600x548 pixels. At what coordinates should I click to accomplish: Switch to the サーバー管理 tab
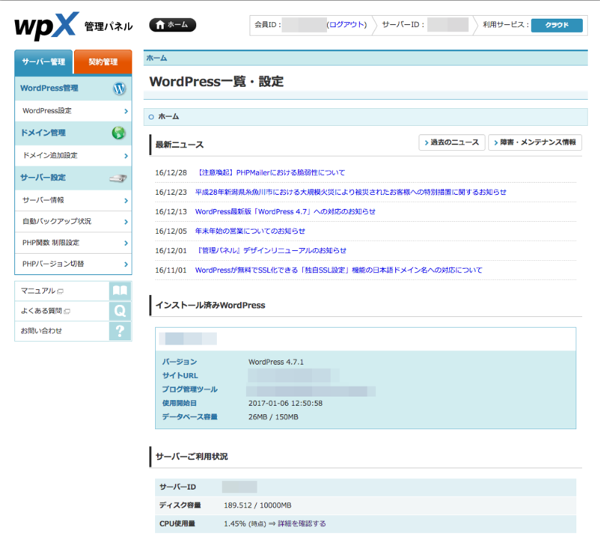click(x=44, y=62)
